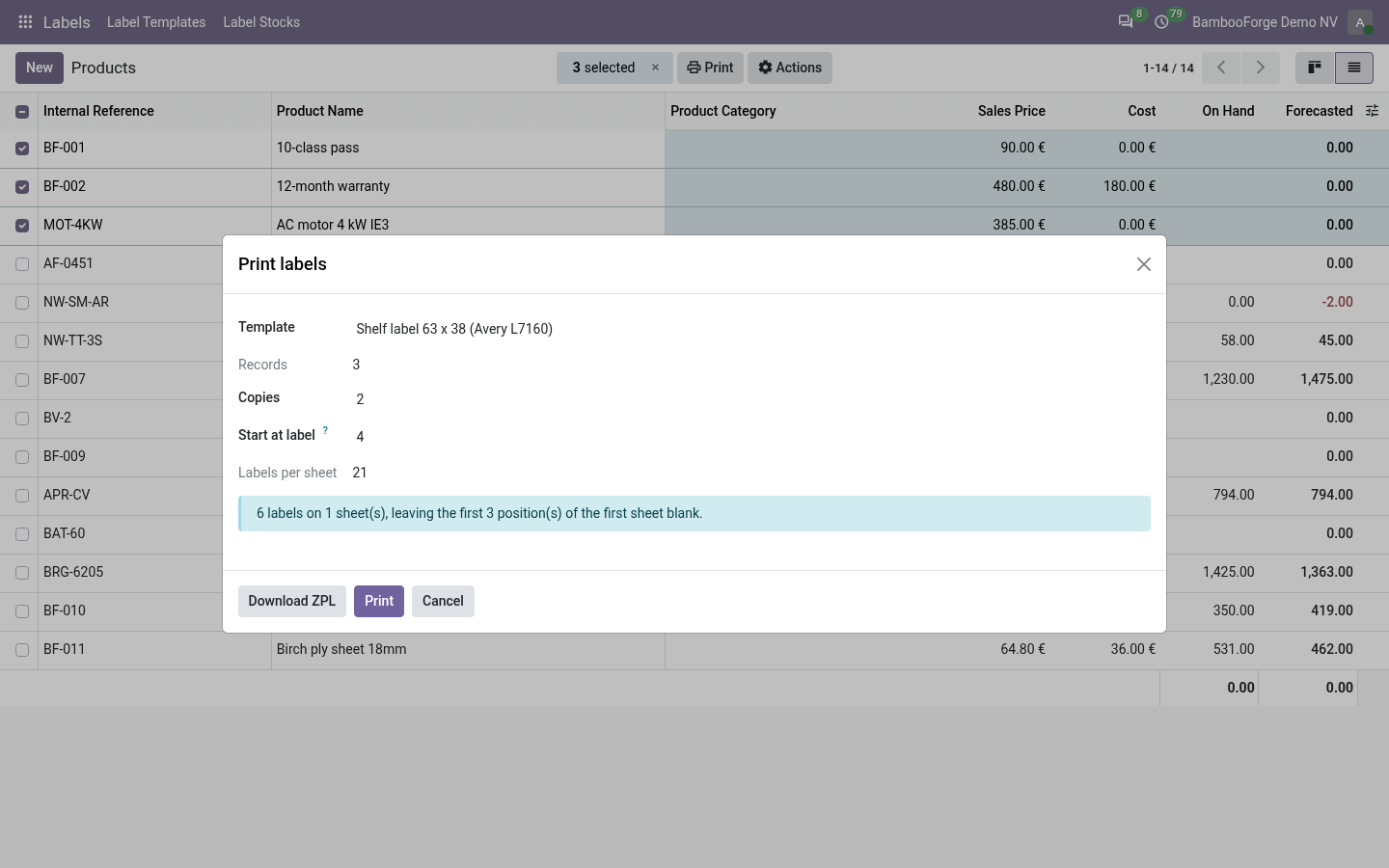Open the messages chat icon
Image resolution: width=1389 pixels, height=868 pixels.
pyautogui.click(x=1126, y=22)
